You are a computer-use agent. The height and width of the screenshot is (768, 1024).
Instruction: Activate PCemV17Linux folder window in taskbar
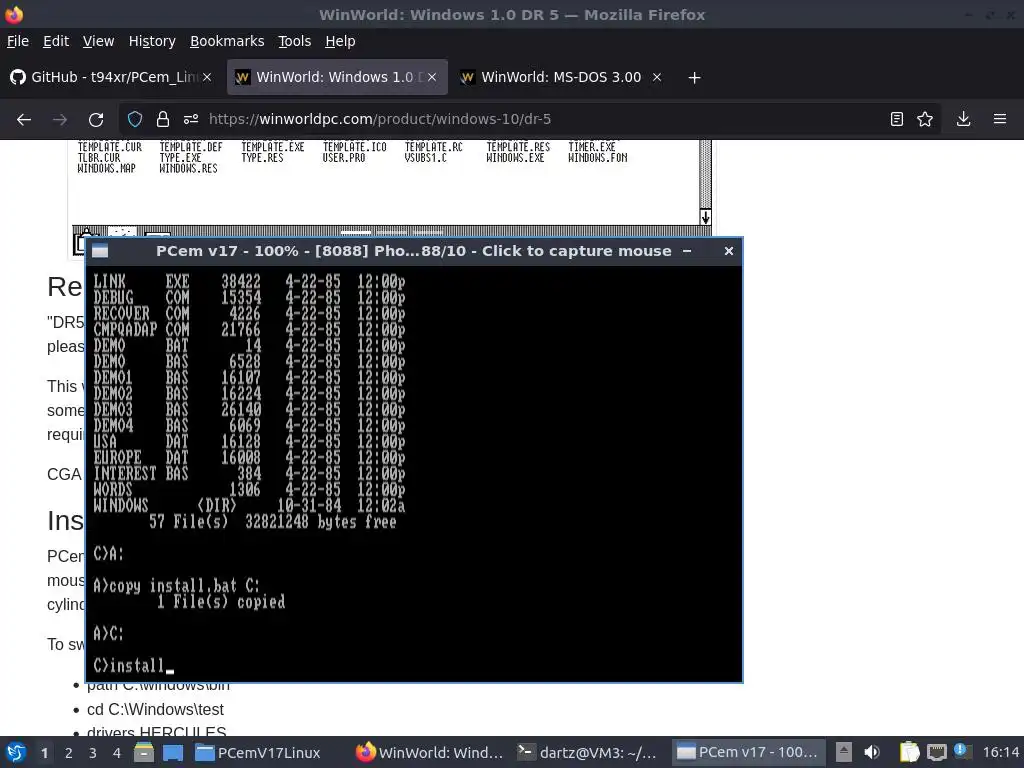pos(258,752)
